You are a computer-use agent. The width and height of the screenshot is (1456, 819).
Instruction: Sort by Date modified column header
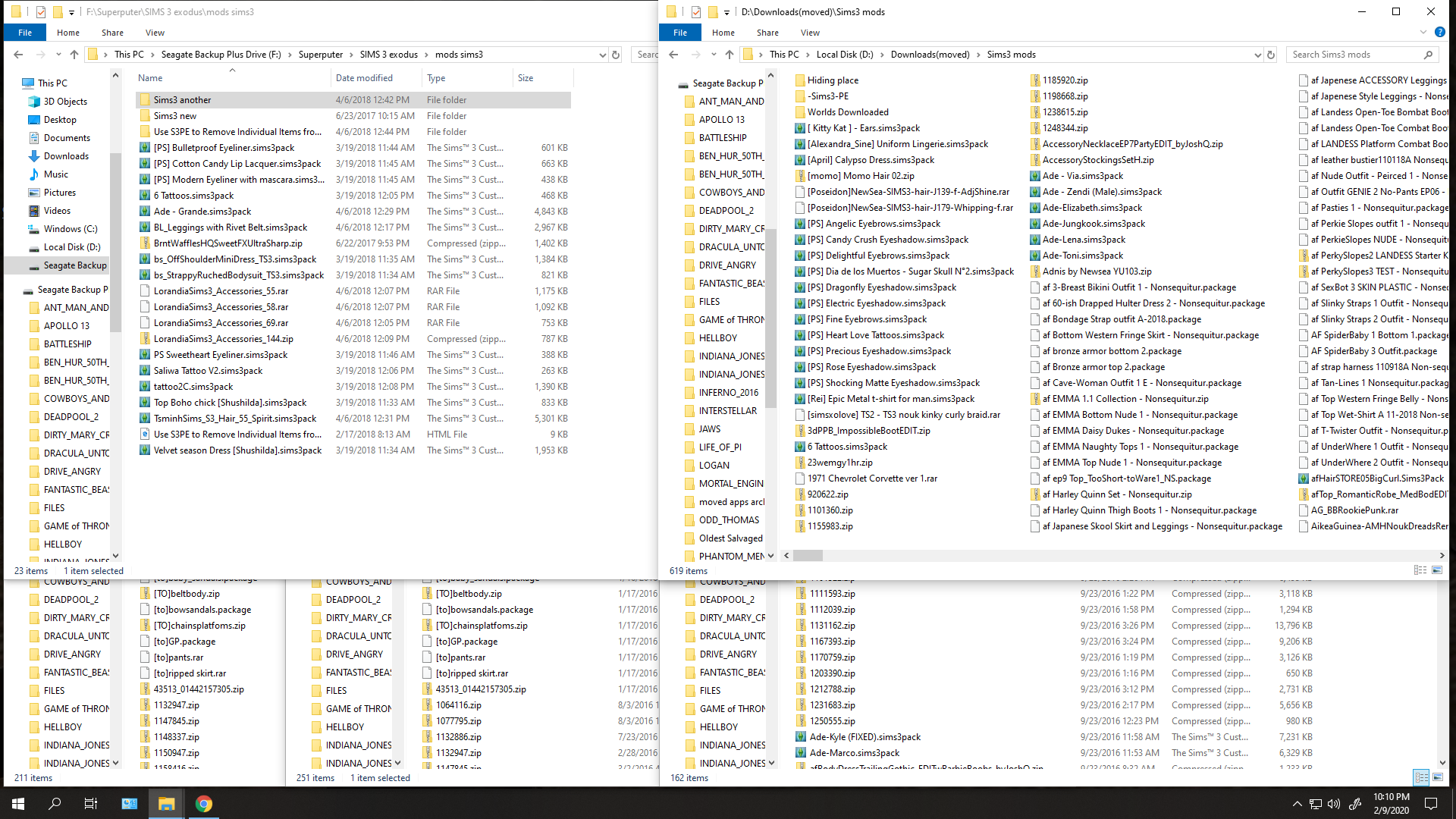pyautogui.click(x=375, y=78)
